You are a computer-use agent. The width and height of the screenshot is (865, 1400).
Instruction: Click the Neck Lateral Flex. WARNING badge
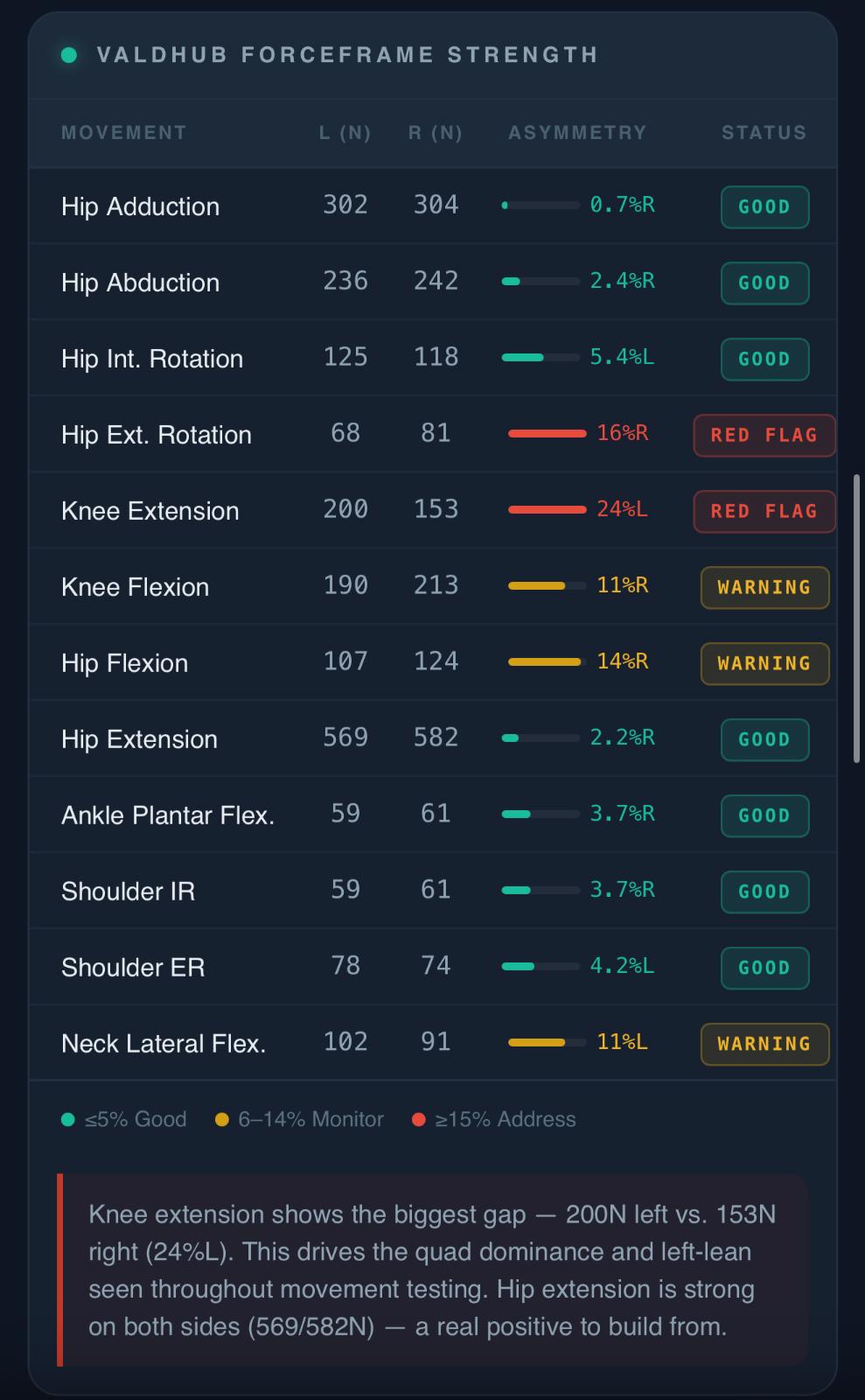764,1044
